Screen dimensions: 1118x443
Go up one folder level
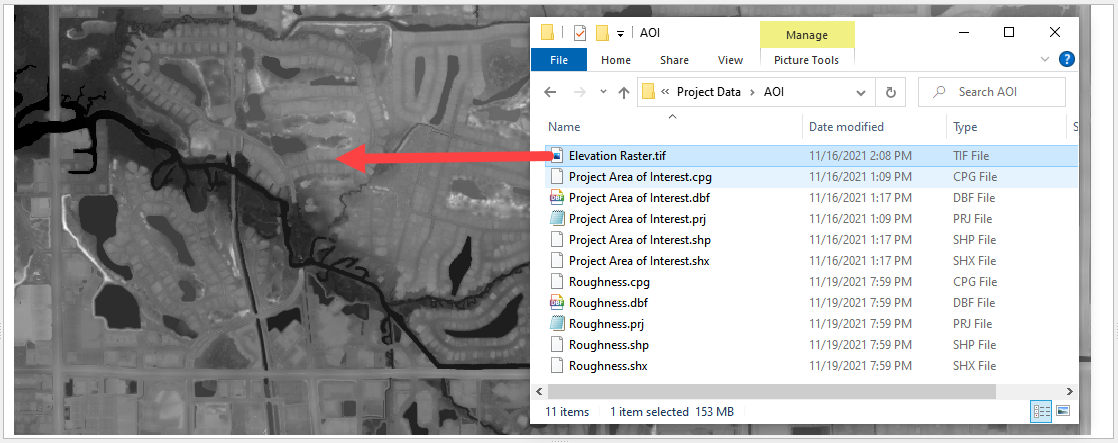(x=624, y=92)
